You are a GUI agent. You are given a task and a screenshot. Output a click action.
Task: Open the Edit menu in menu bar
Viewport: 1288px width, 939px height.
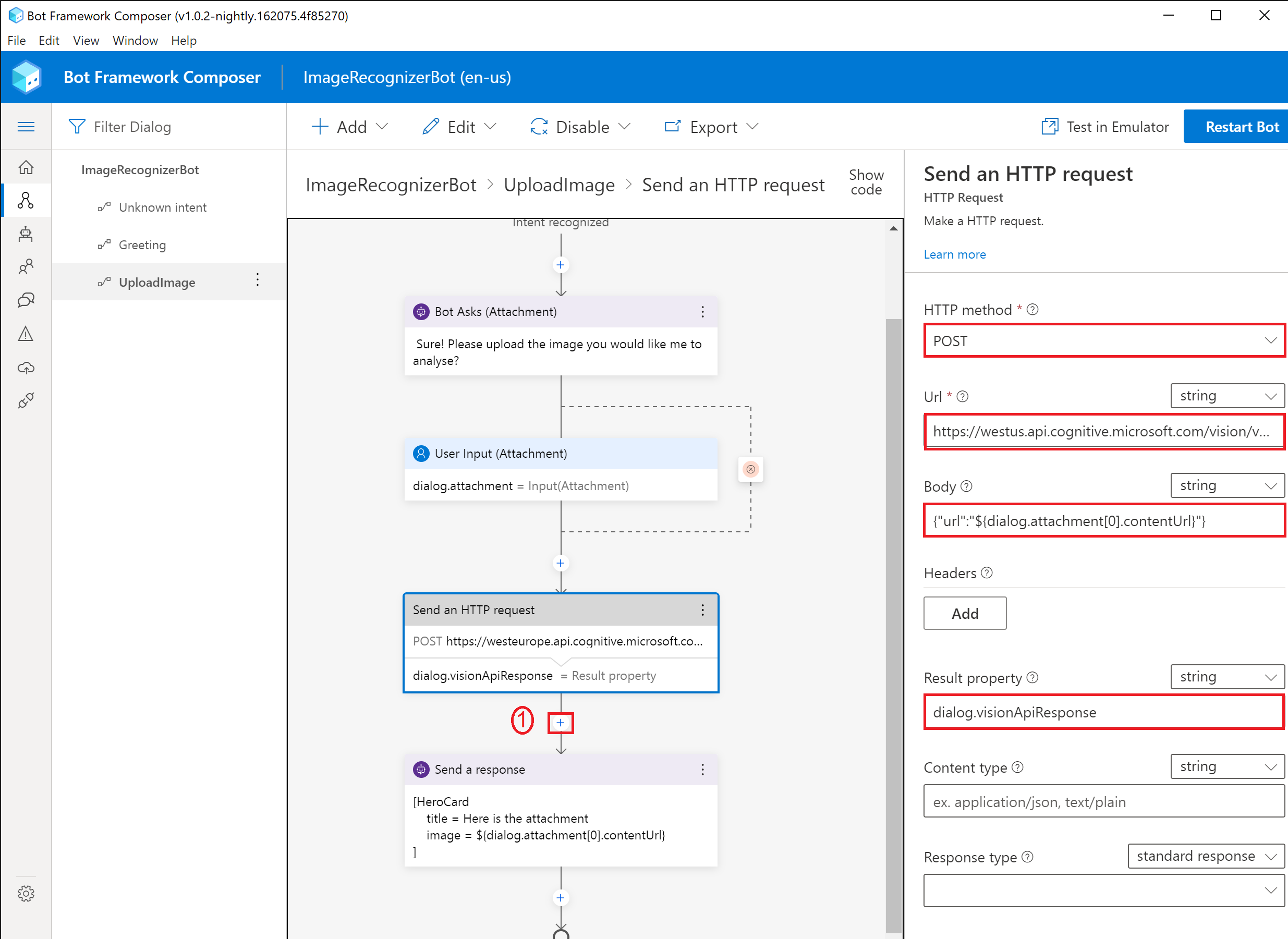click(x=49, y=40)
